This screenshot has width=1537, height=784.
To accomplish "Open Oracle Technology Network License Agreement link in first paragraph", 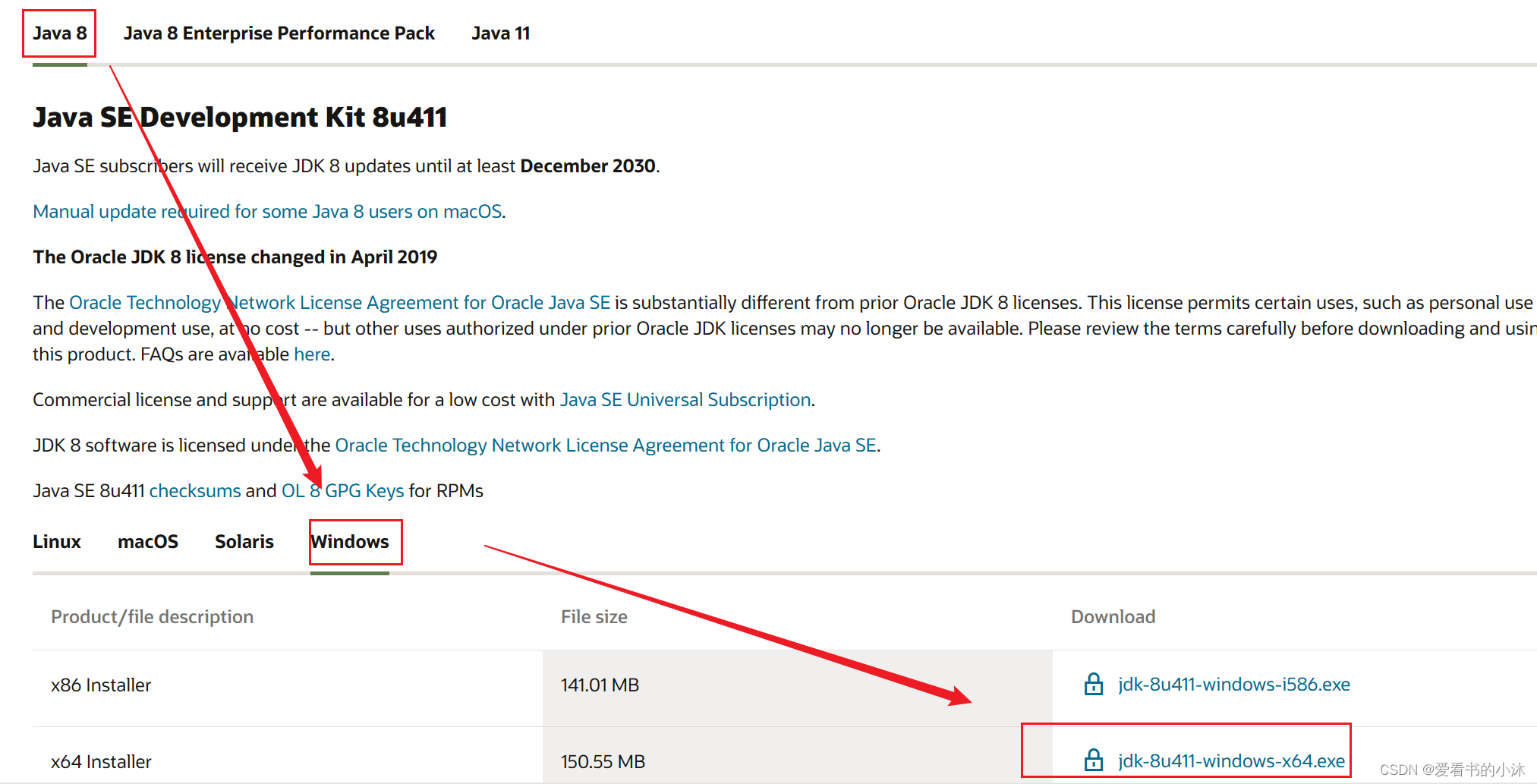I will pos(340,302).
